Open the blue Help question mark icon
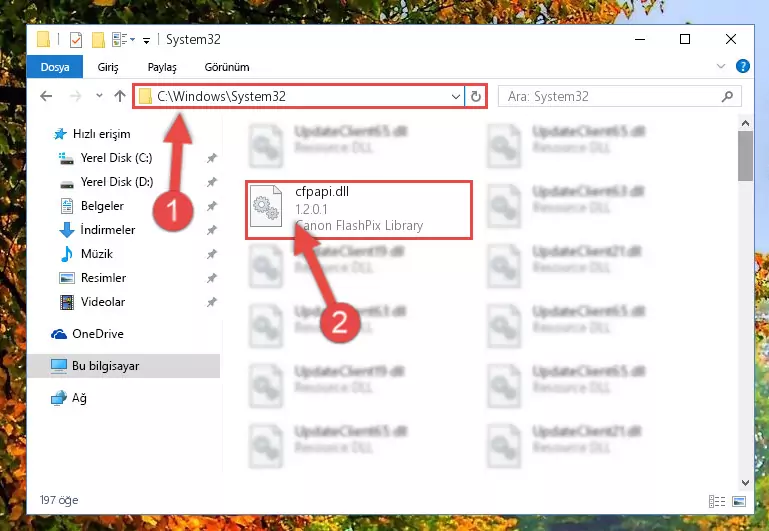Viewport: 769px width, 531px height. [x=743, y=66]
